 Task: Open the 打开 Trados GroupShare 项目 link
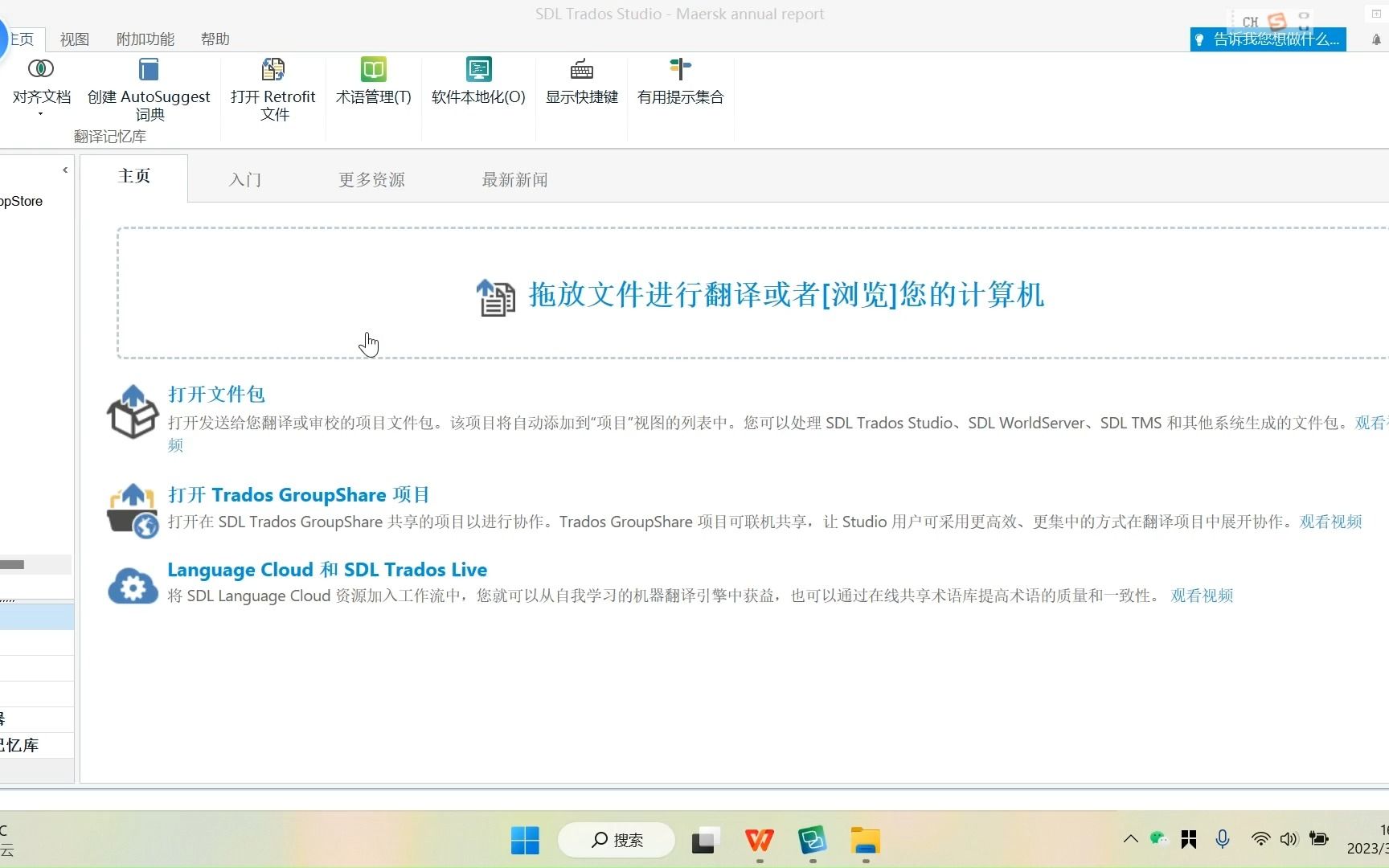pos(299,494)
